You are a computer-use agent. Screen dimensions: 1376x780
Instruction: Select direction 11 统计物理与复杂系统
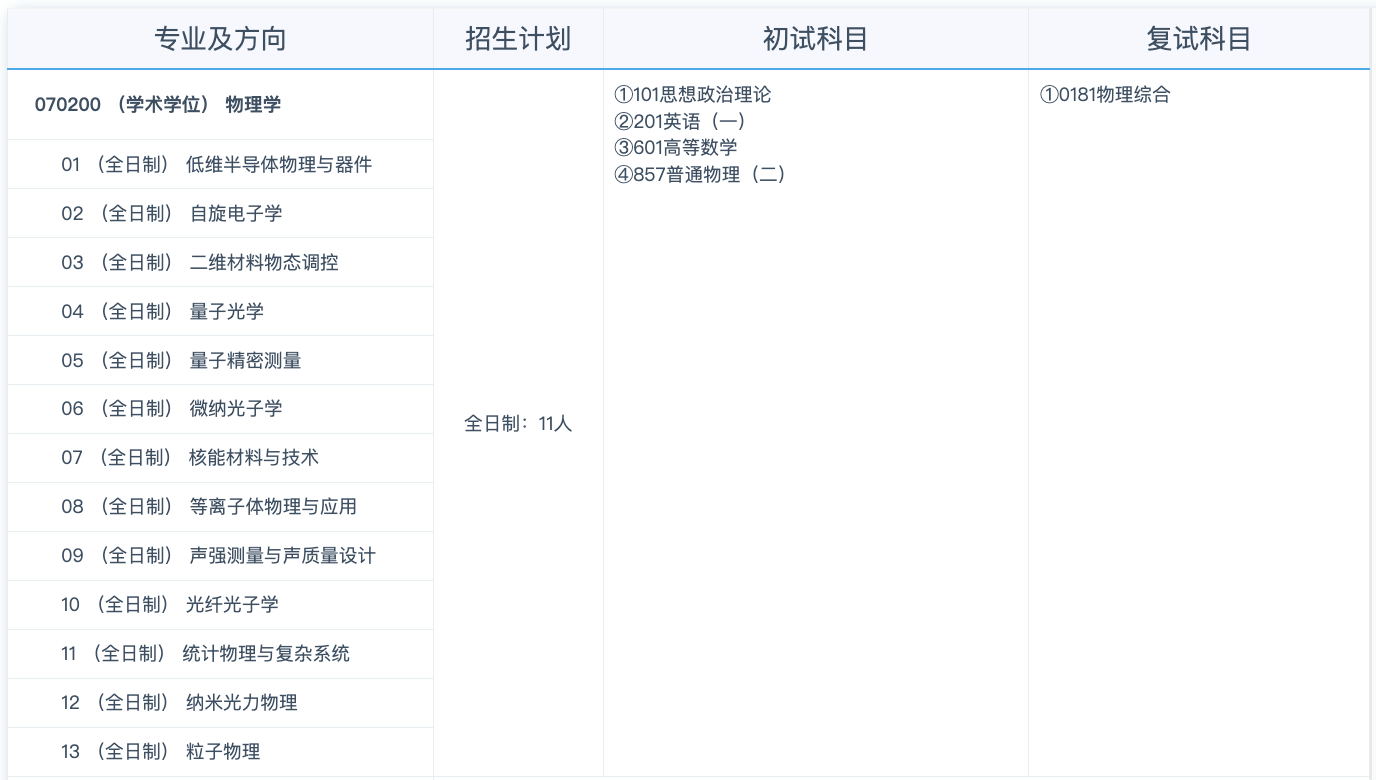click(220, 655)
